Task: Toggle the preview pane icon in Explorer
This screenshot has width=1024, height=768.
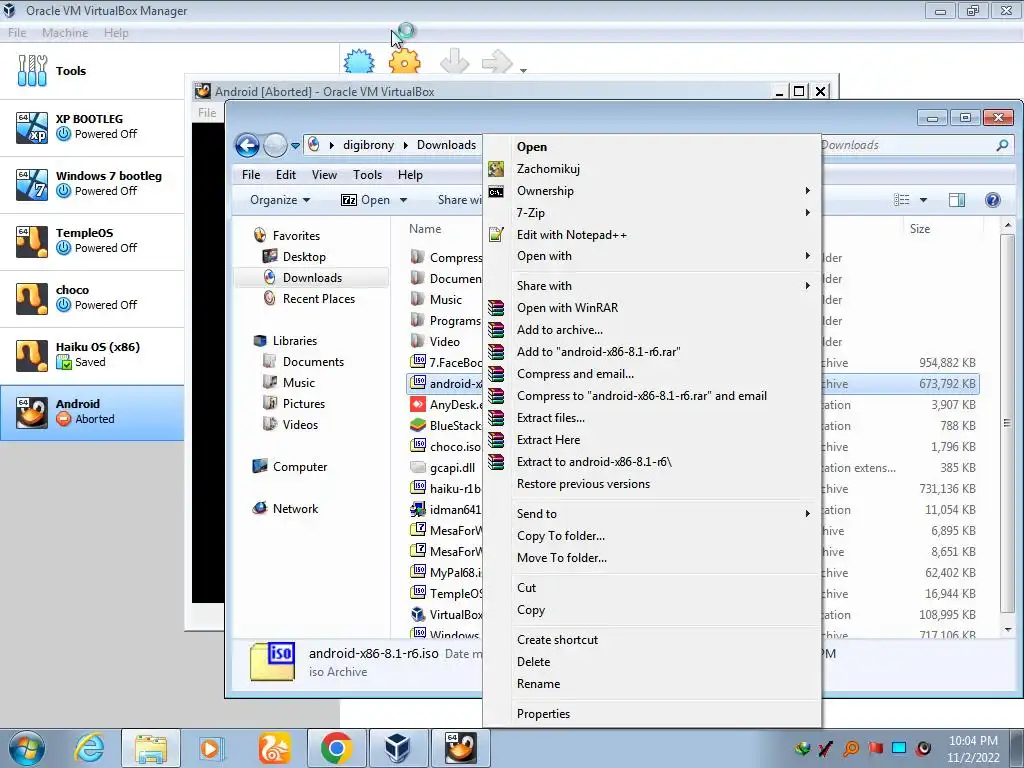Action: [x=957, y=200]
